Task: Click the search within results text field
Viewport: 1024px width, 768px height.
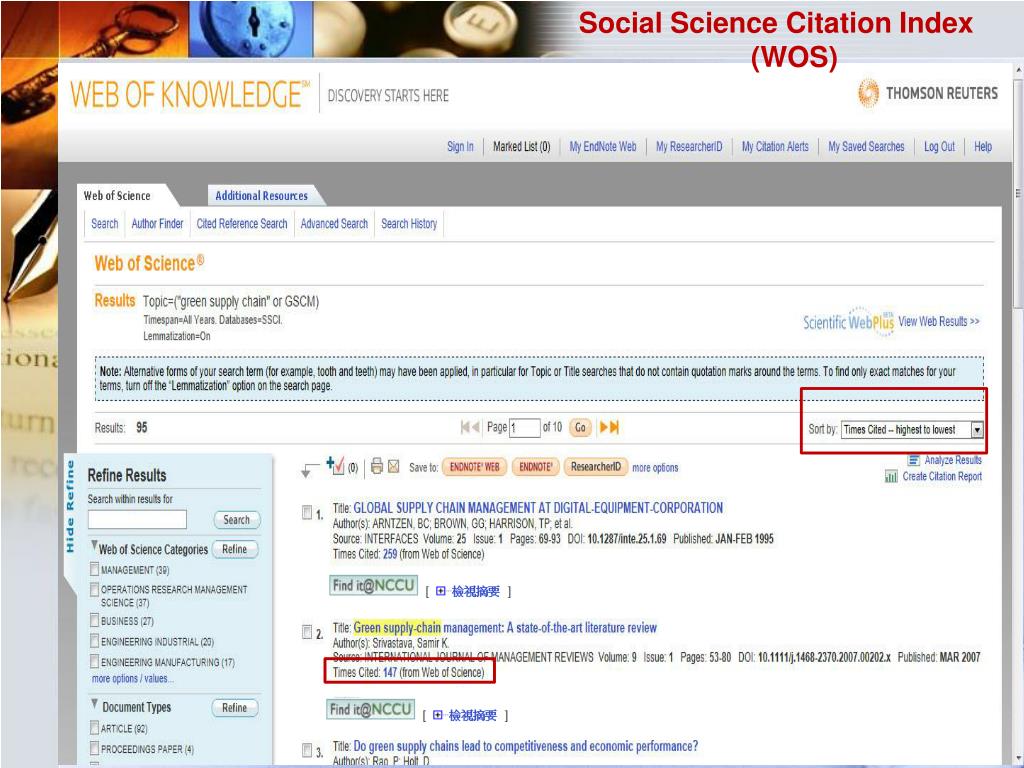Action: pos(137,520)
